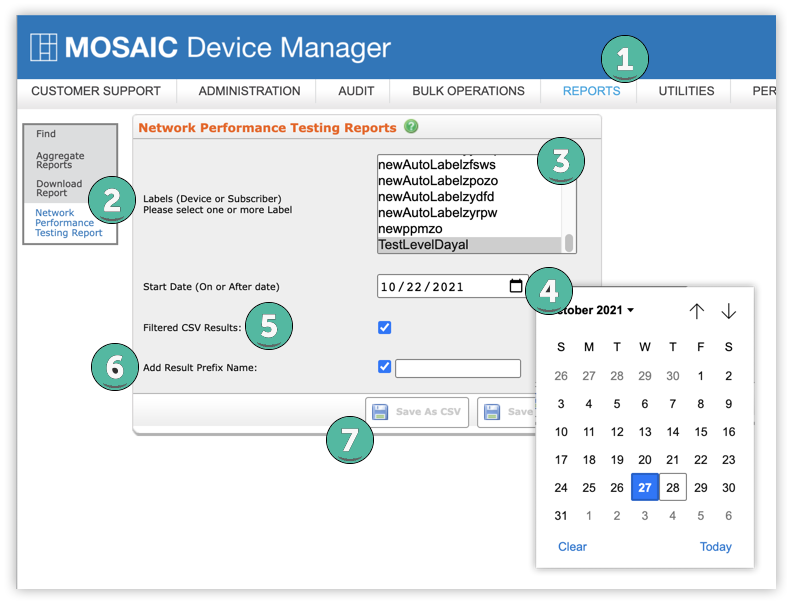The width and height of the screenshot is (787, 605).
Task: Pick October 20 in the calendar
Action: tap(645, 459)
